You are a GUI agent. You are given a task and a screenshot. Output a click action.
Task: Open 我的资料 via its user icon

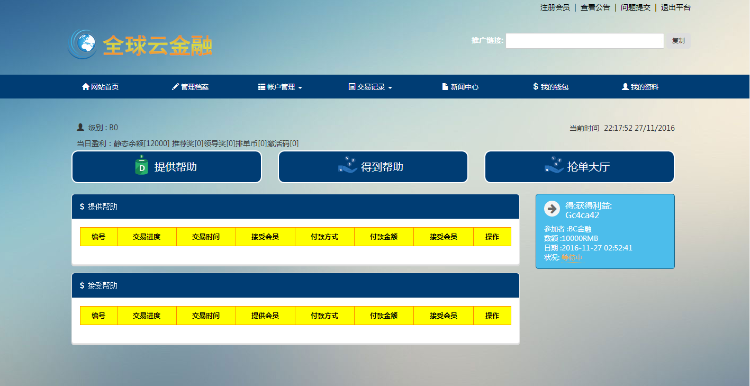(625, 87)
